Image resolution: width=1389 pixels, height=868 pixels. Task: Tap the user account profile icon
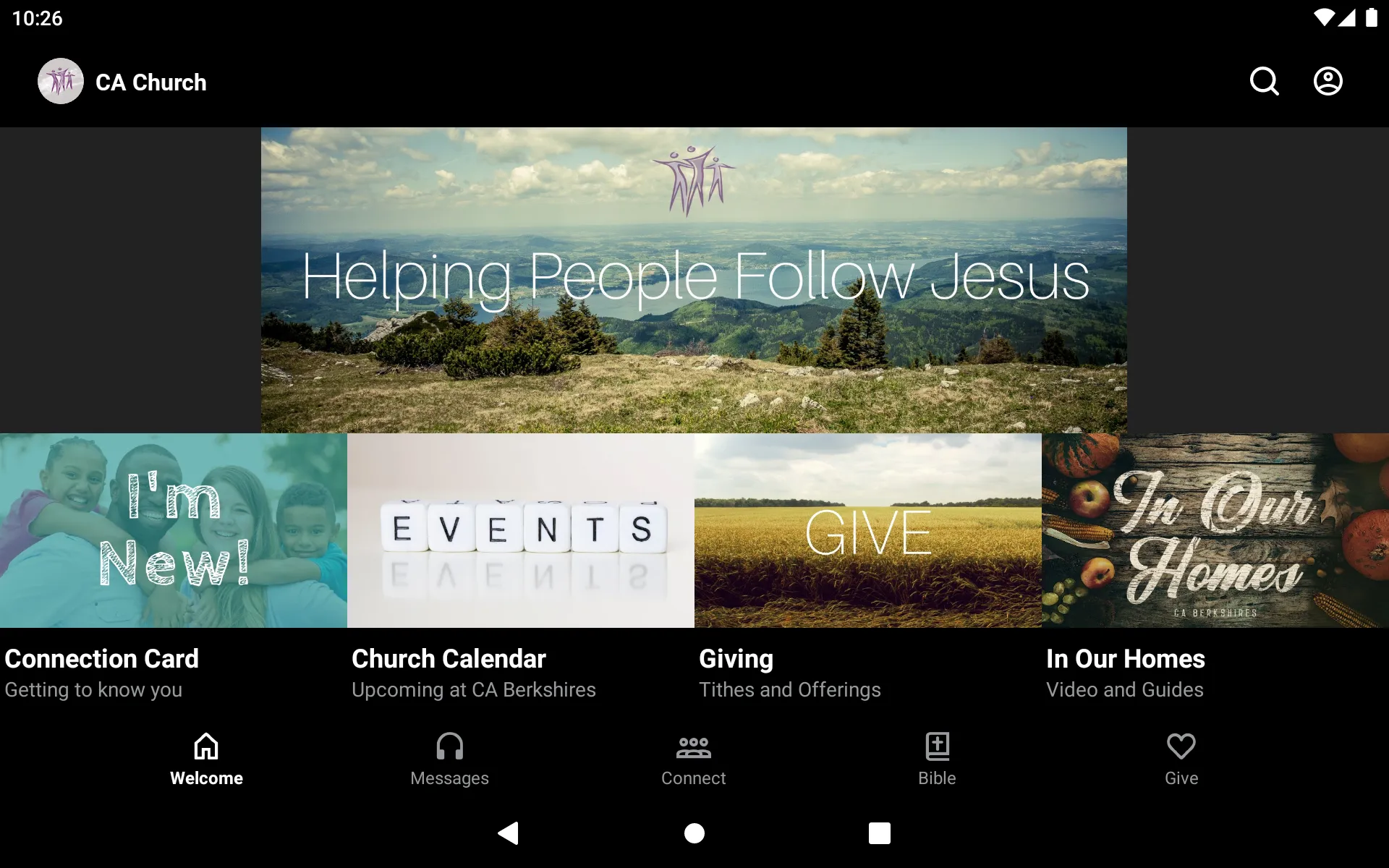(x=1328, y=81)
